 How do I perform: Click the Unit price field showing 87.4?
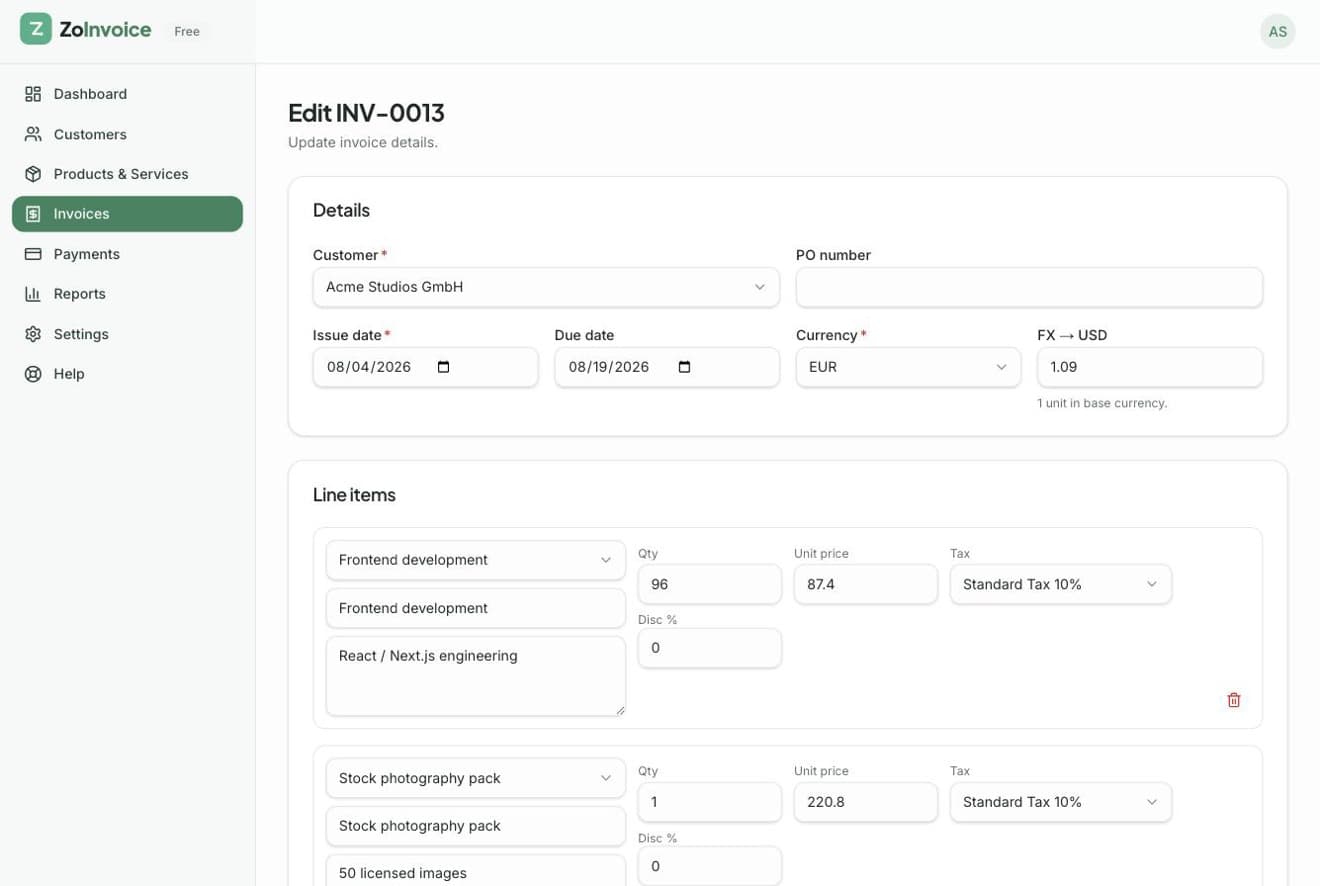866,584
